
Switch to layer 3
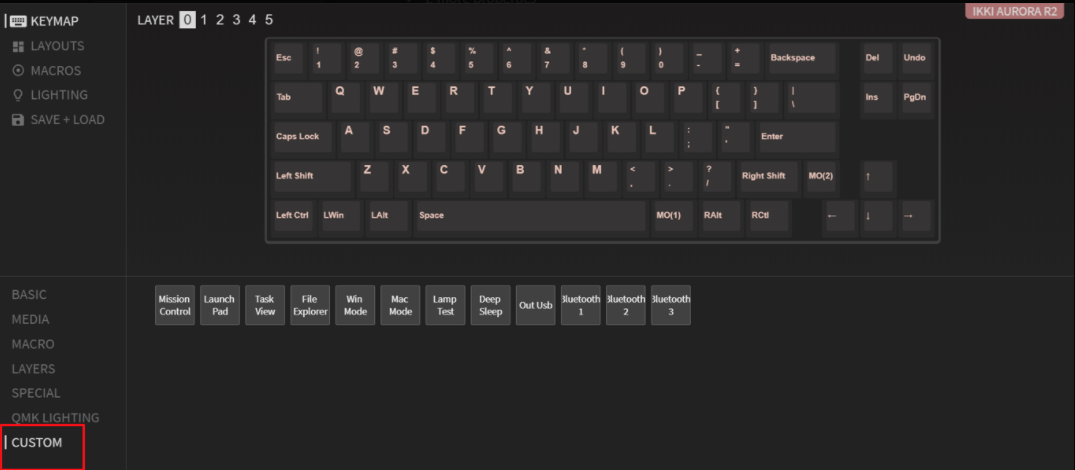point(236,20)
